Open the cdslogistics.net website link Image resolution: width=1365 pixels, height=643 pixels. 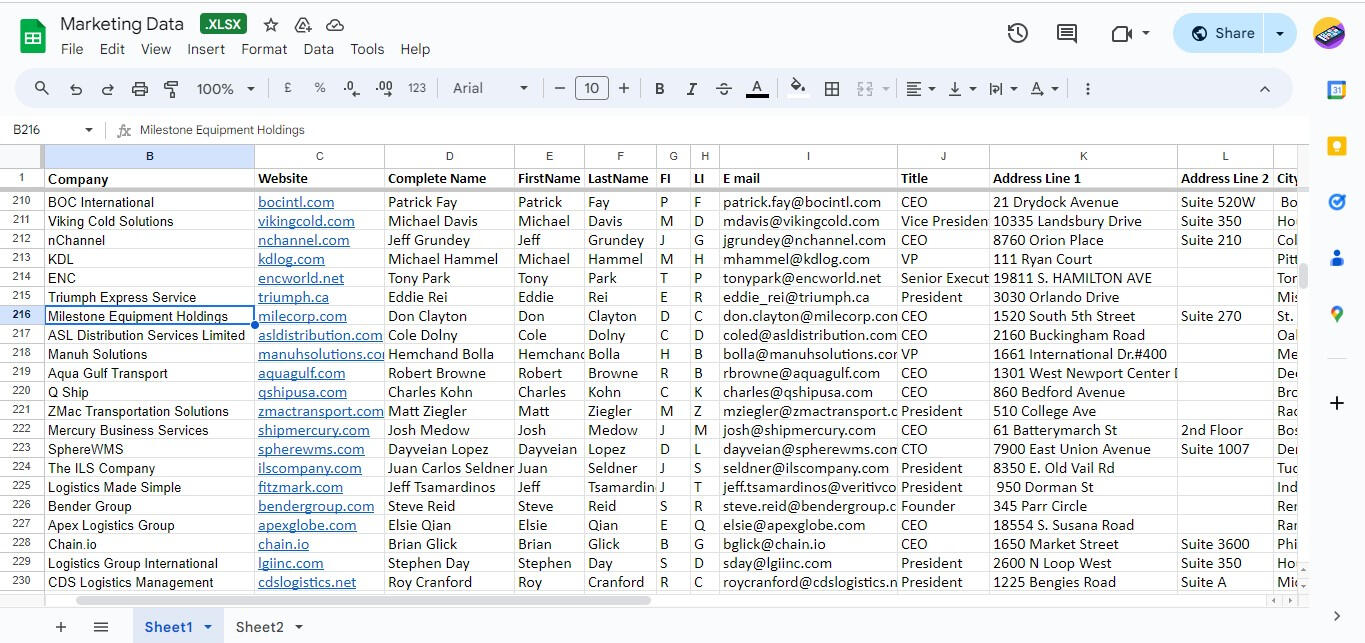pyautogui.click(x=307, y=582)
